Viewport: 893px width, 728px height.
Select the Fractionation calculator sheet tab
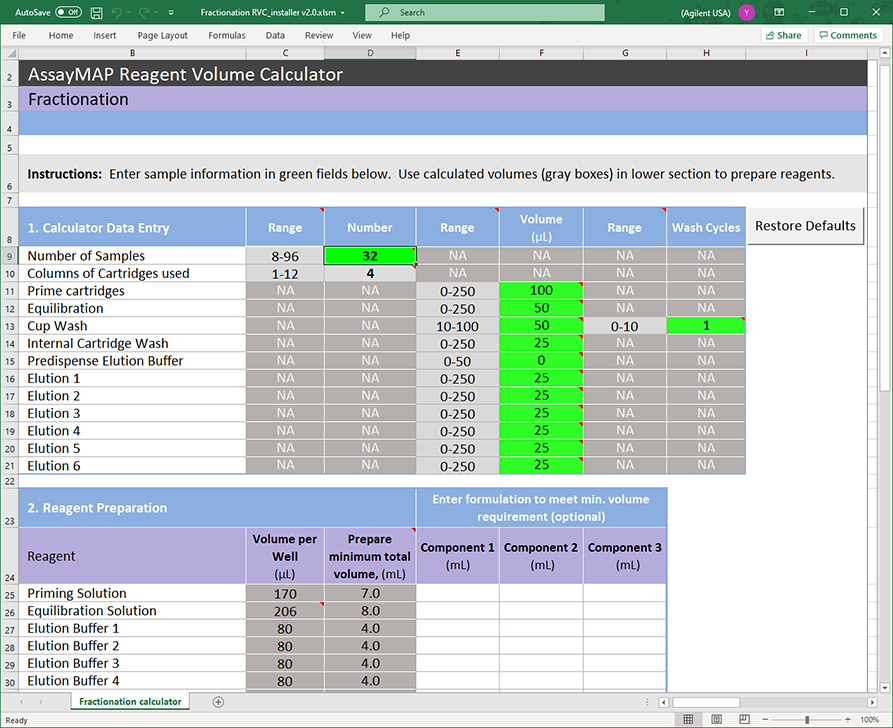tap(130, 702)
